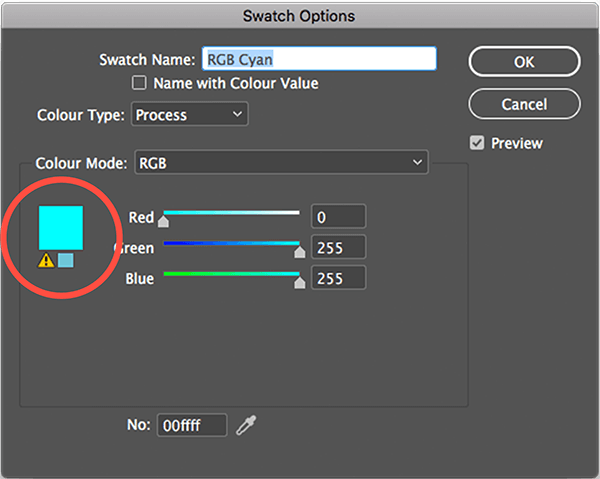This screenshot has width=600, height=479.
Task: Click the hex No field showing 00ffff
Action: tap(192, 425)
